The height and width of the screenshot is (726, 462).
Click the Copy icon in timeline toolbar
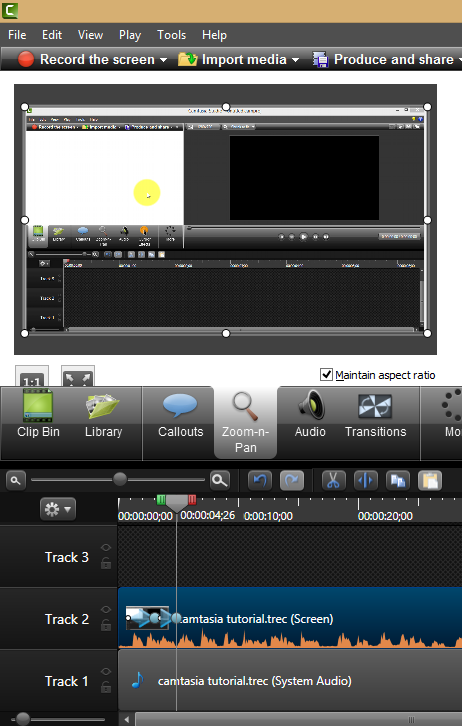(398, 481)
